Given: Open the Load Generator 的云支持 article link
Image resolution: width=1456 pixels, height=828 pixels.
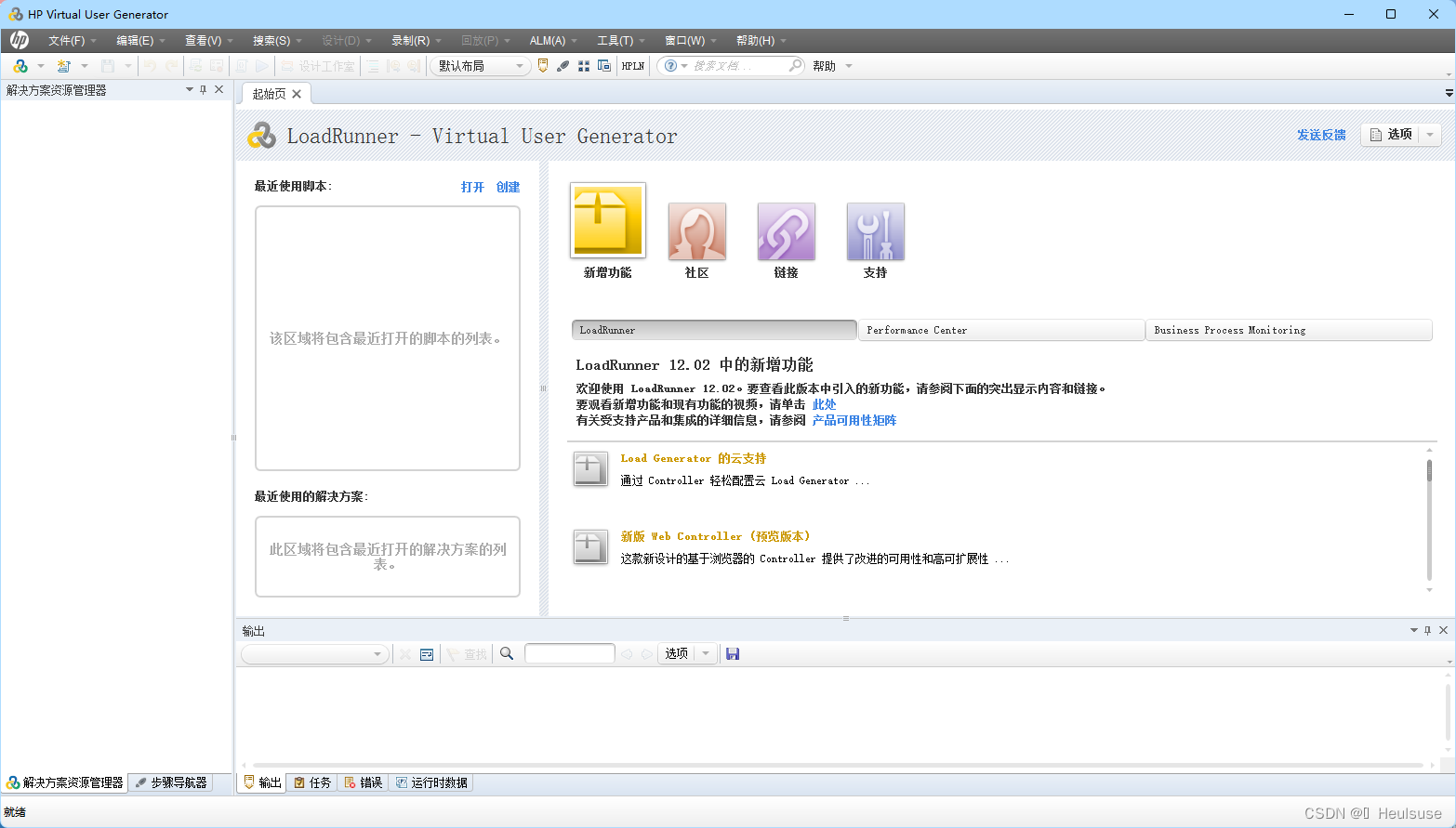Looking at the screenshot, I should [x=693, y=458].
